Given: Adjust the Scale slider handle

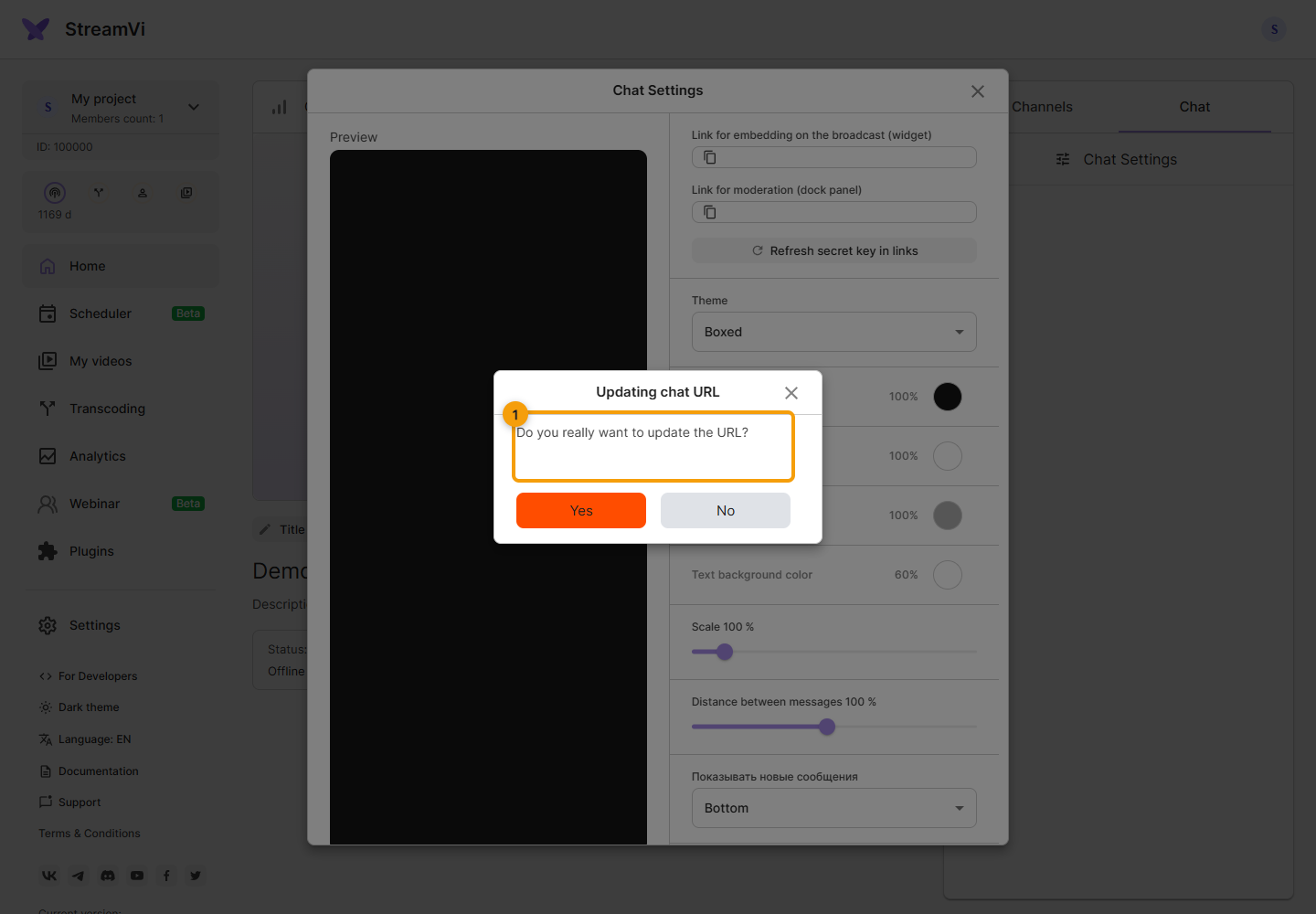Looking at the screenshot, I should tap(725, 652).
